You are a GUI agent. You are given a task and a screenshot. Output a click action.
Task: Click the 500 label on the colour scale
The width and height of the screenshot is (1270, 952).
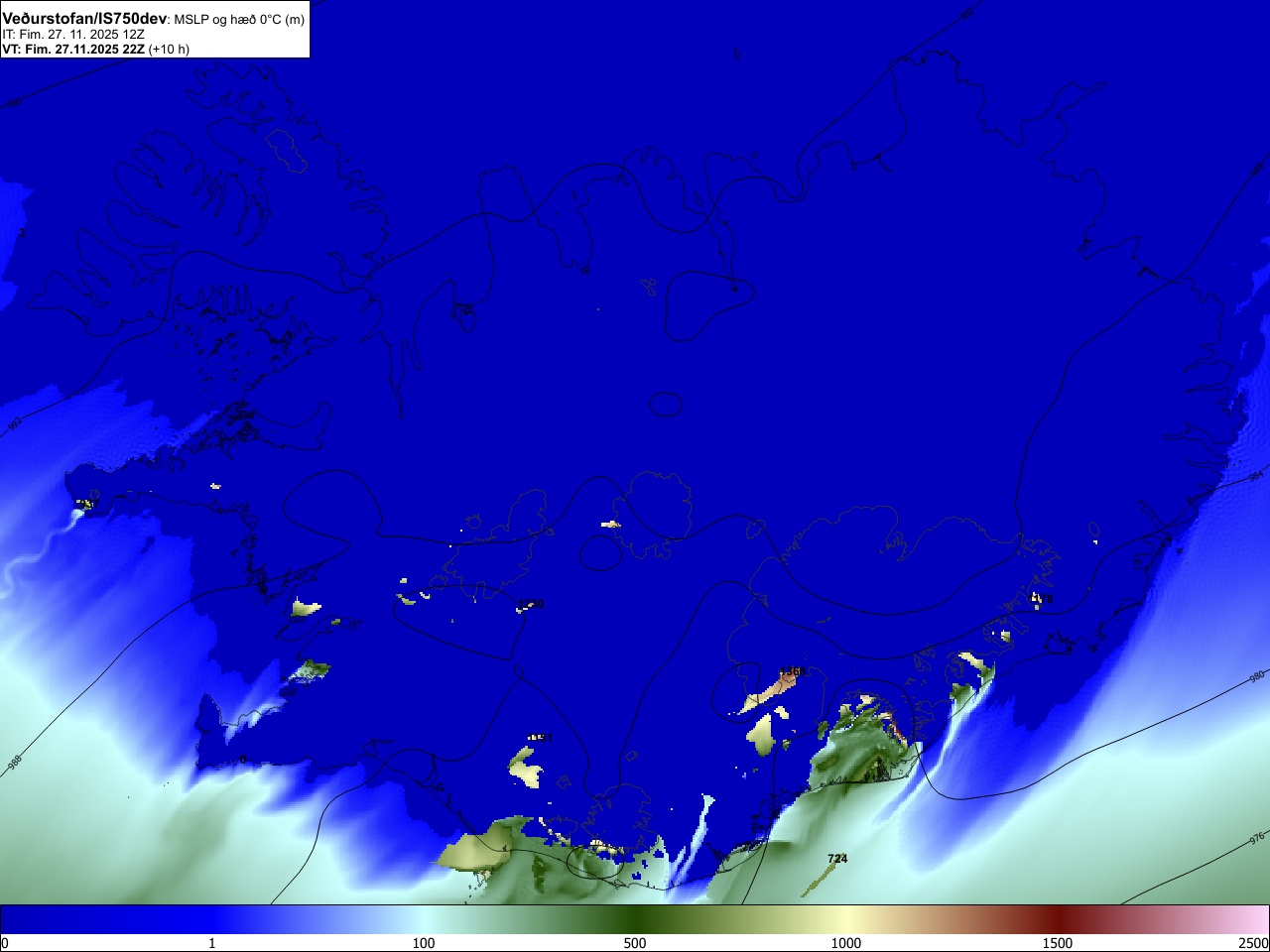635,943
